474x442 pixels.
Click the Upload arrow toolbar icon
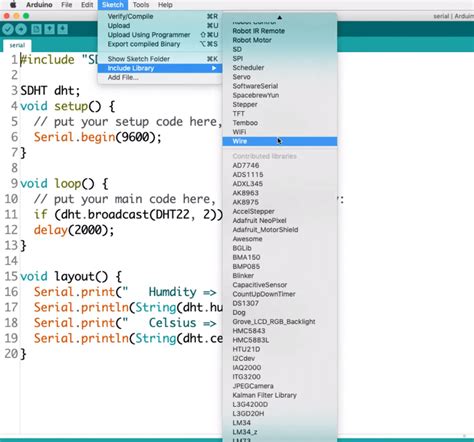click(21, 29)
